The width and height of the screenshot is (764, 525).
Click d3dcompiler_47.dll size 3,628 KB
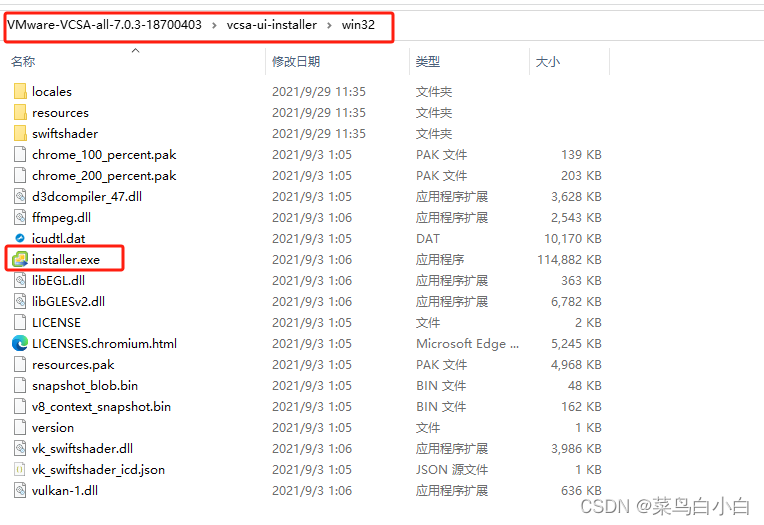point(576,196)
